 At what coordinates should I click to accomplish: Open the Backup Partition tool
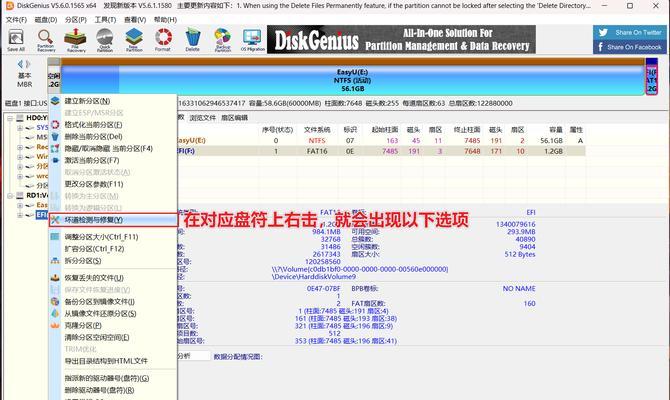(222, 40)
